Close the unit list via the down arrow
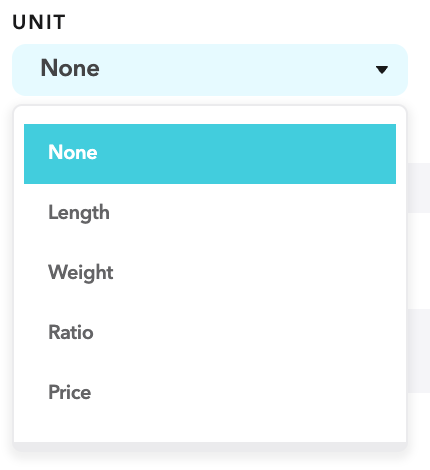The image size is (430, 470). point(382,70)
